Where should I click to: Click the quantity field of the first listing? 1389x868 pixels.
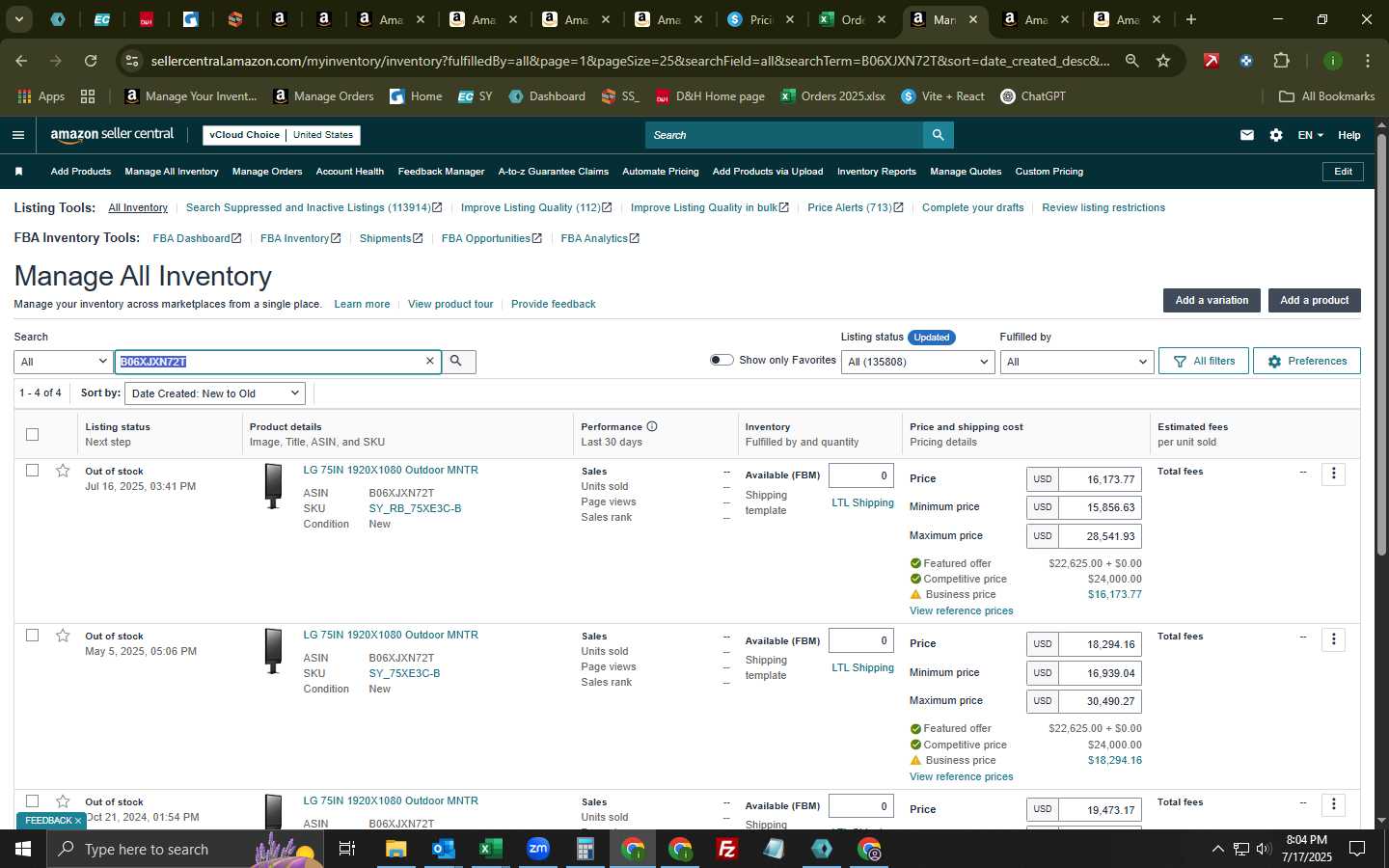tap(860, 475)
